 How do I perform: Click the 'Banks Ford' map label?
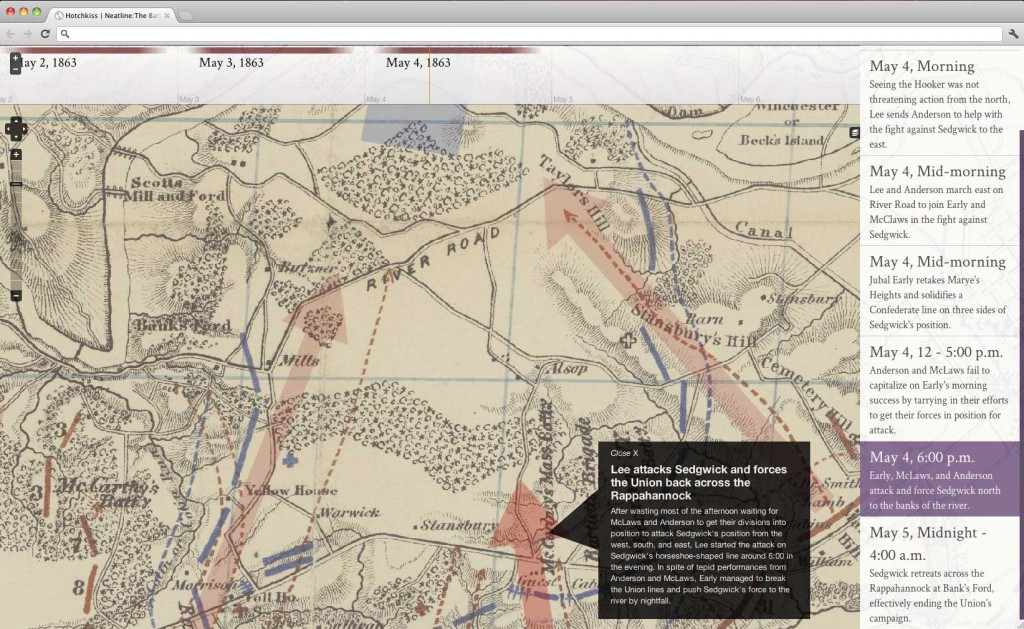(x=182, y=325)
